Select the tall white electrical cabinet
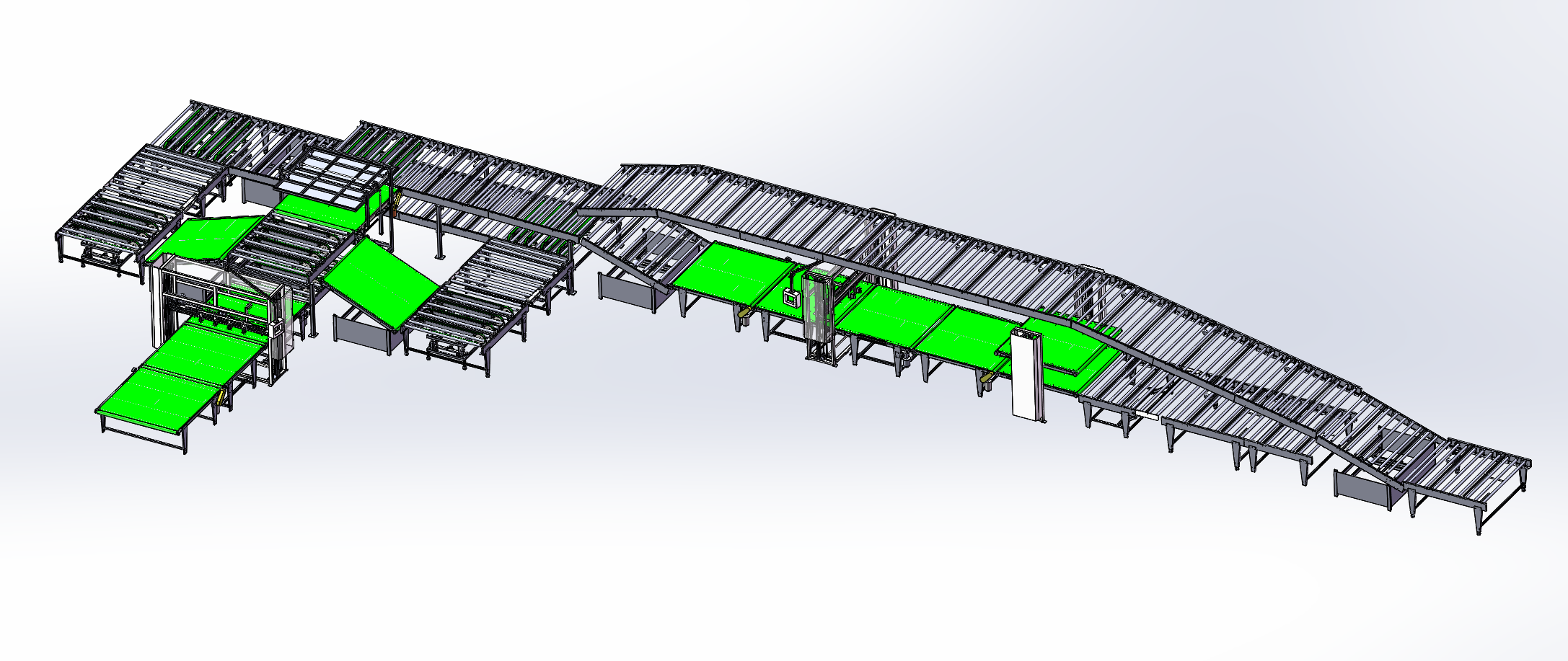Image resolution: width=1568 pixels, height=661 pixels. point(1027,376)
